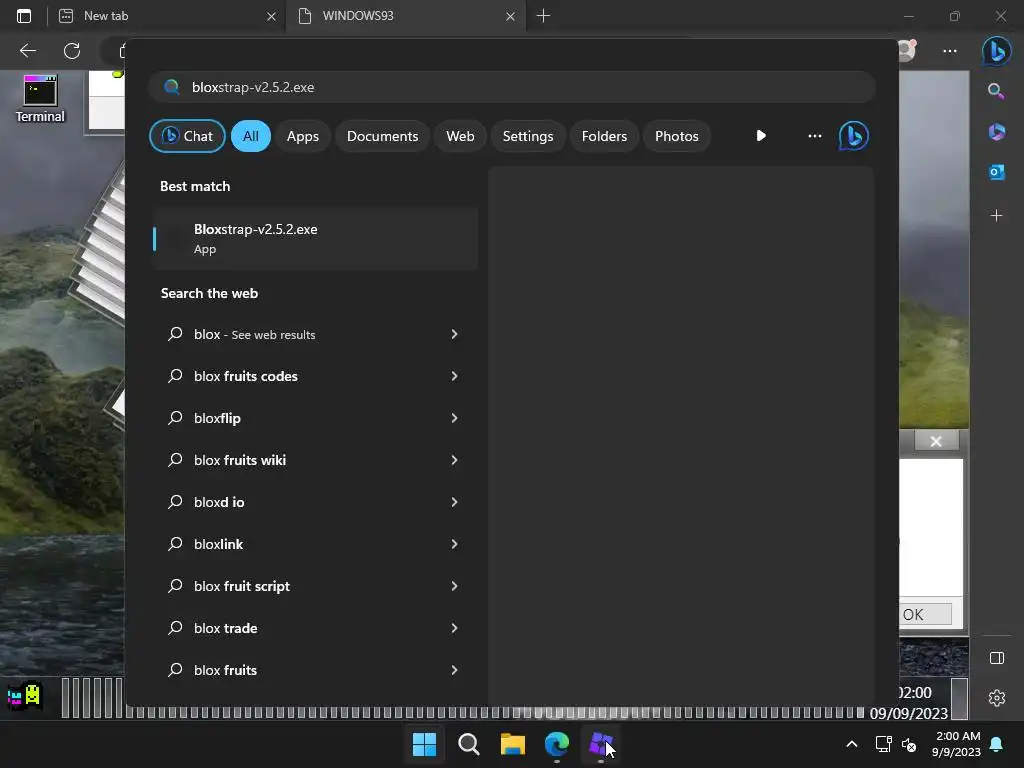
Task: Switch to the Apps search filter
Action: 302,136
